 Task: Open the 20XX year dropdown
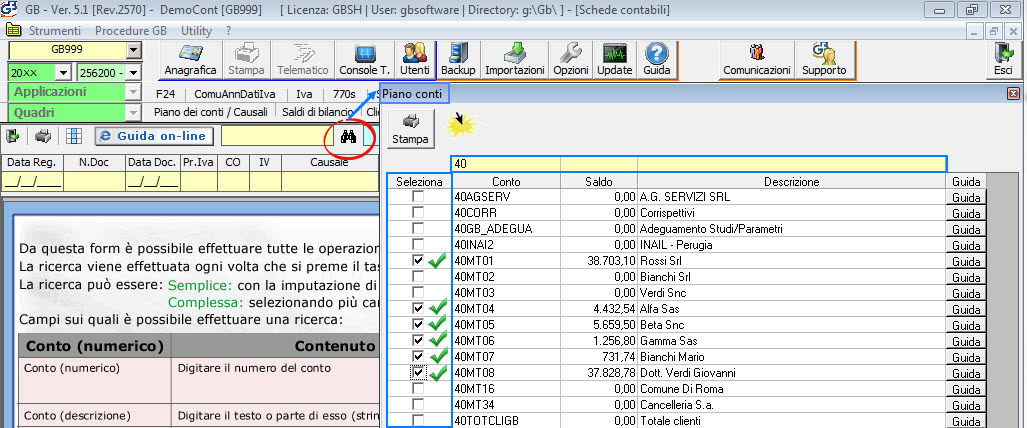point(64,73)
